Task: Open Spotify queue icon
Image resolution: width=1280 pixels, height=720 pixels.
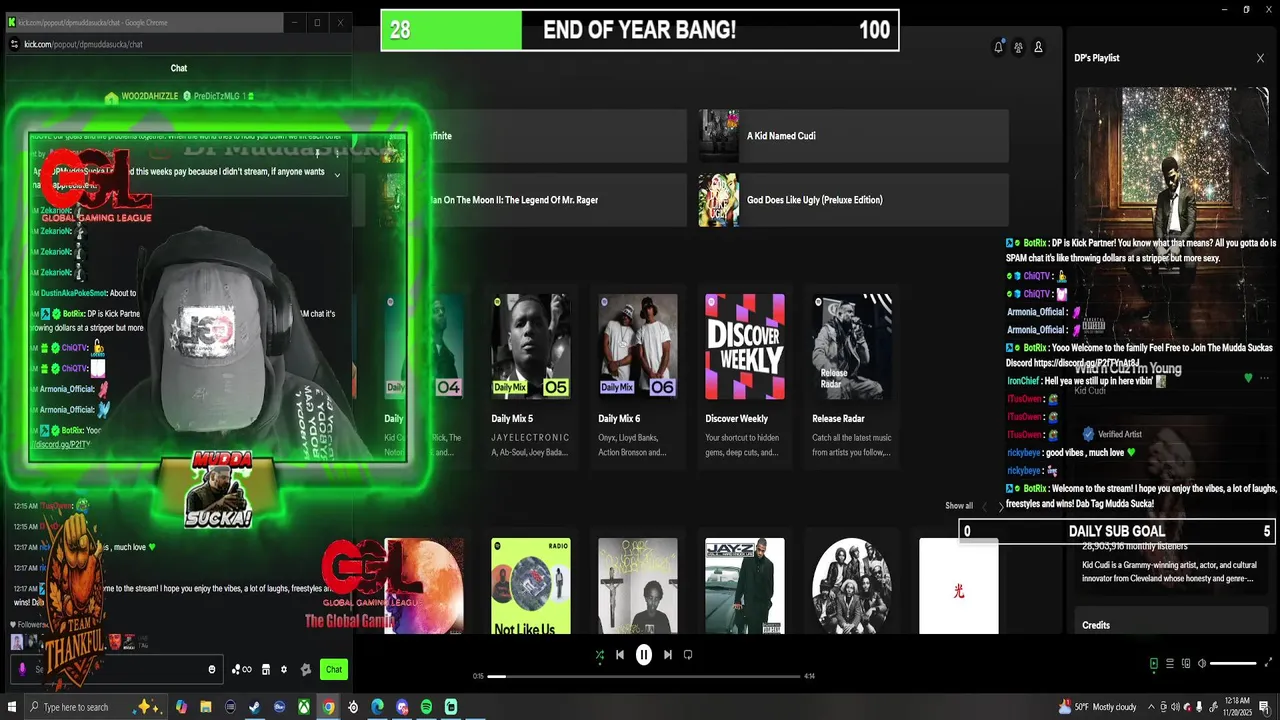Action: pyautogui.click(x=1170, y=663)
